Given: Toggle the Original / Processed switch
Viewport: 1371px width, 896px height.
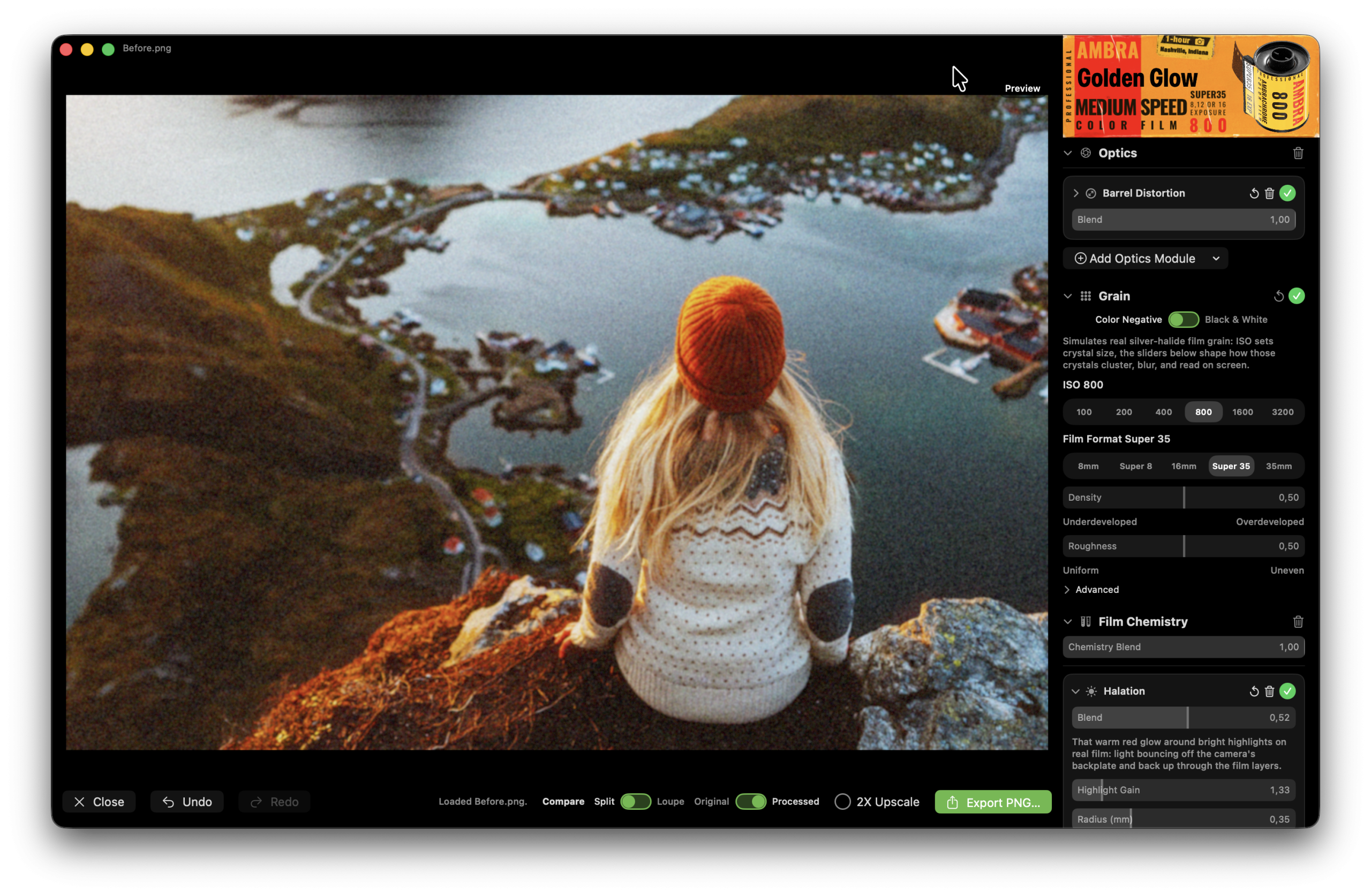Looking at the screenshot, I should (751, 802).
